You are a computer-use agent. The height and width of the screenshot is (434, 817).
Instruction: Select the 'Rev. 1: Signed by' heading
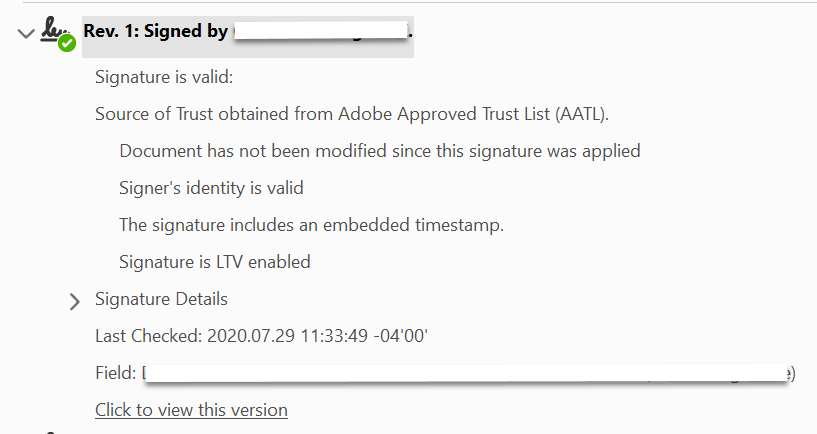pyautogui.click(x=155, y=32)
